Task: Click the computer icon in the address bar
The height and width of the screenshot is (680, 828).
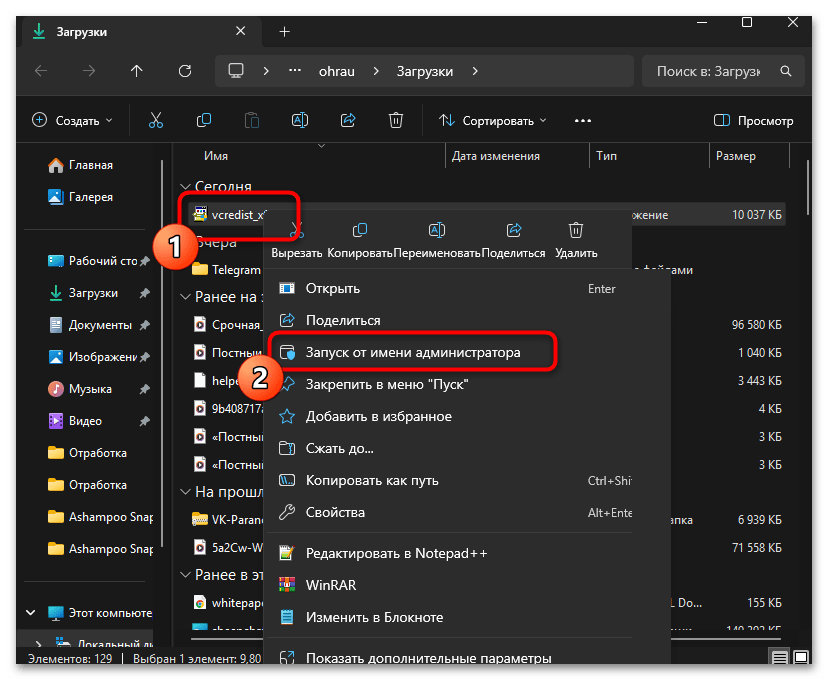Action: (236, 71)
